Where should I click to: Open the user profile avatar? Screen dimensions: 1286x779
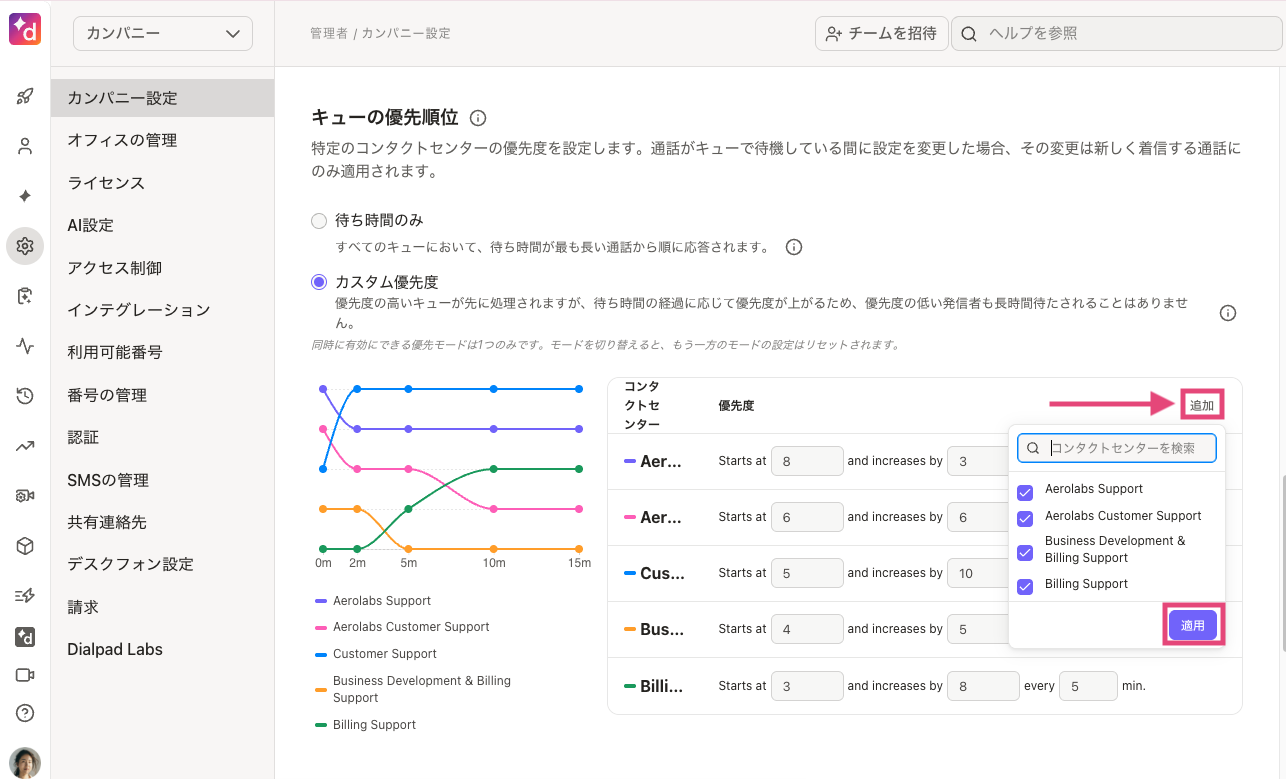pyautogui.click(x=25, y=762)
